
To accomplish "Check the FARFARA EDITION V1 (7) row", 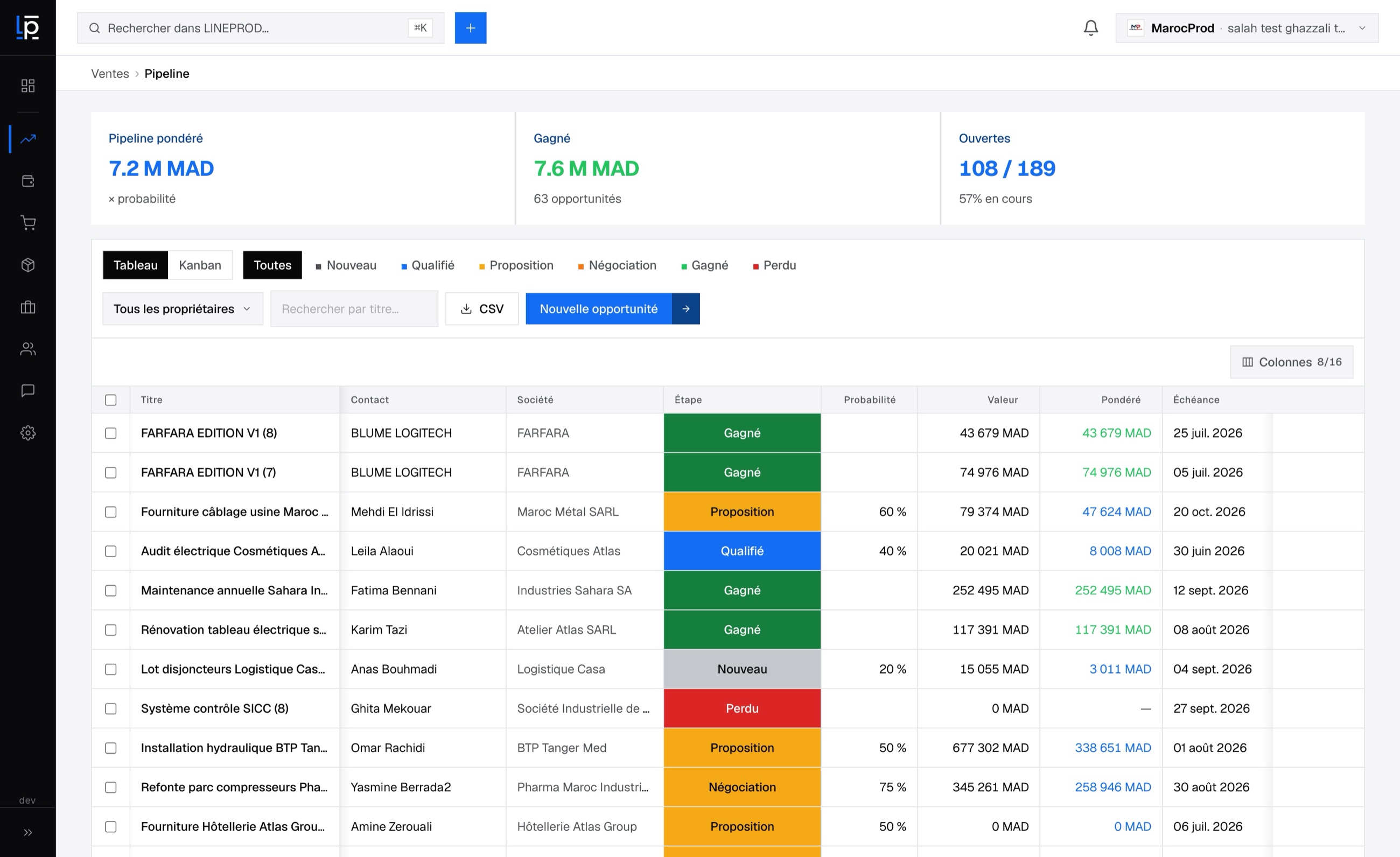I will 111,473.
